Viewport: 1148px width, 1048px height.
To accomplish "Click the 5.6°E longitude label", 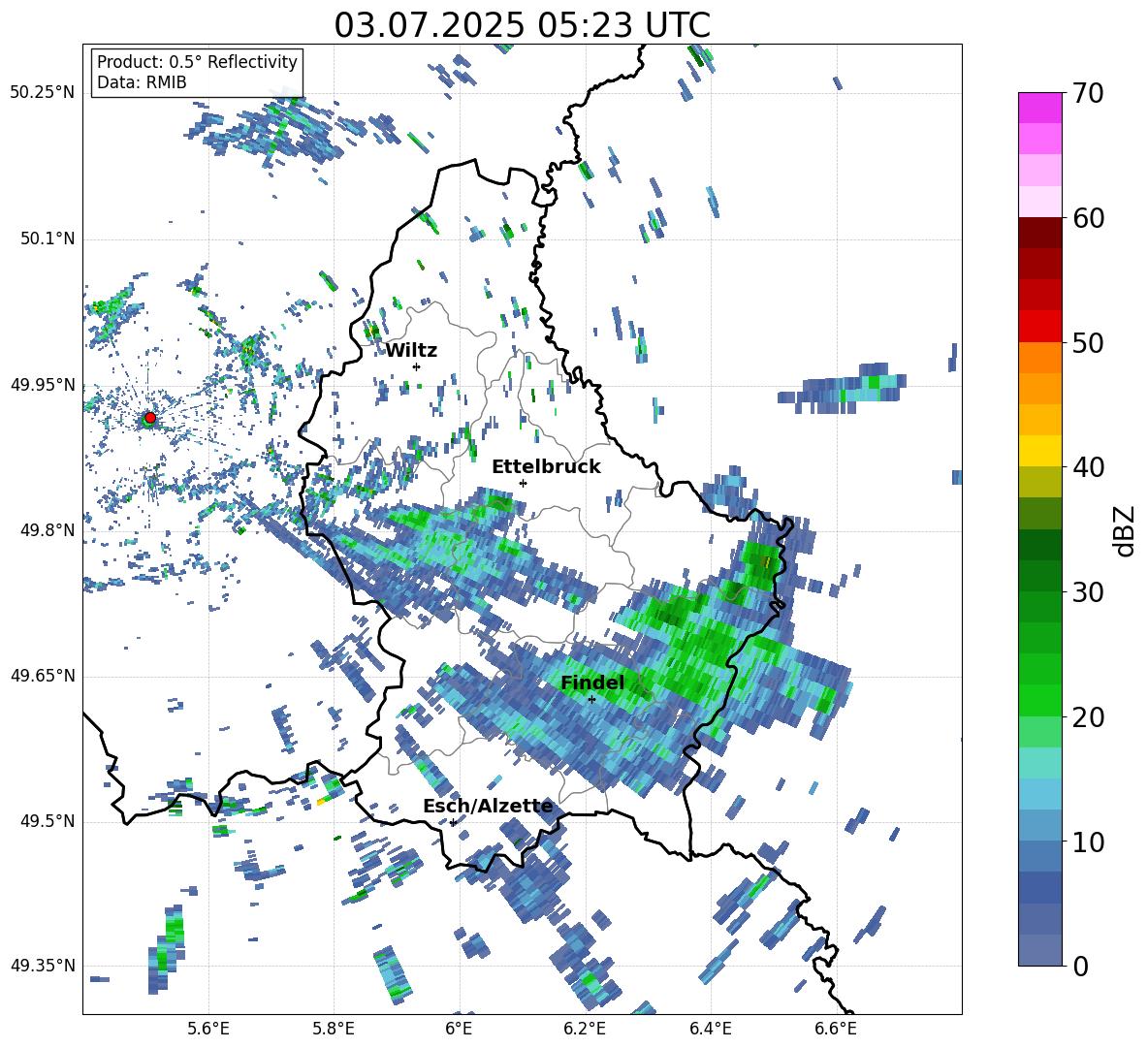I will 208,1029.
